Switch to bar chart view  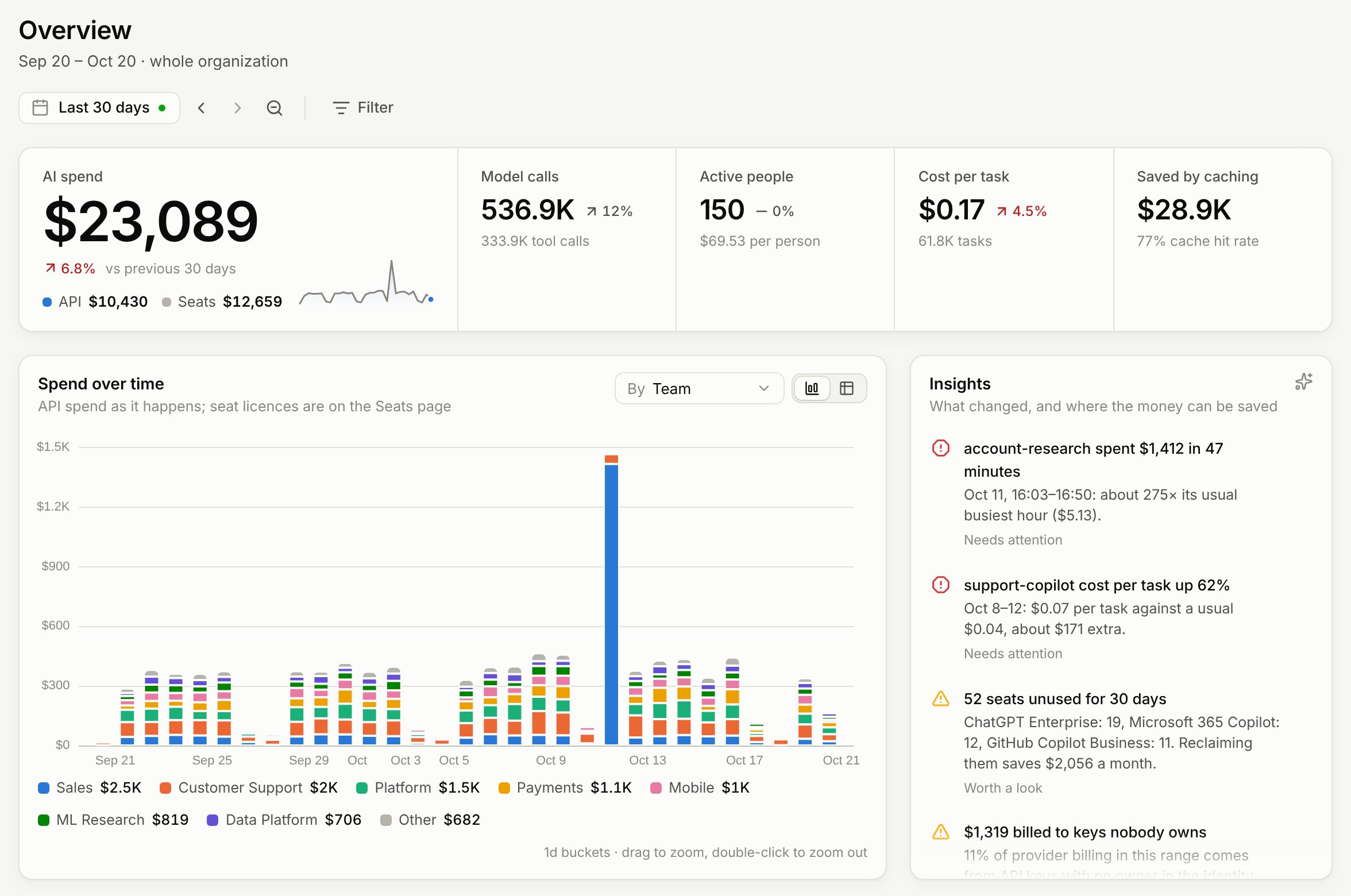point(812,389)
